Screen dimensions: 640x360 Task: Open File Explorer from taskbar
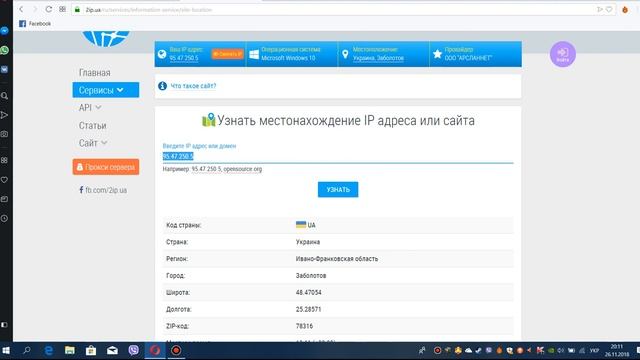pyautogui.click(x=70, y=351)
